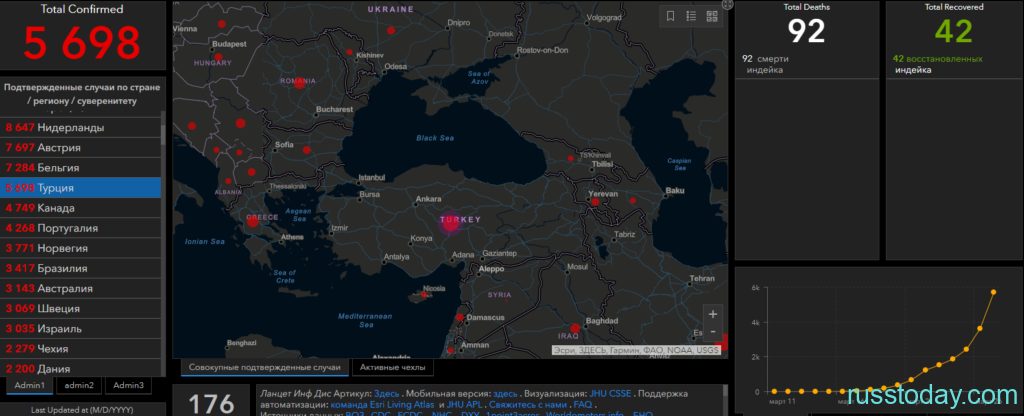
Task: Click the red marker near Yerevan
Action: click(x=595, y=202)
